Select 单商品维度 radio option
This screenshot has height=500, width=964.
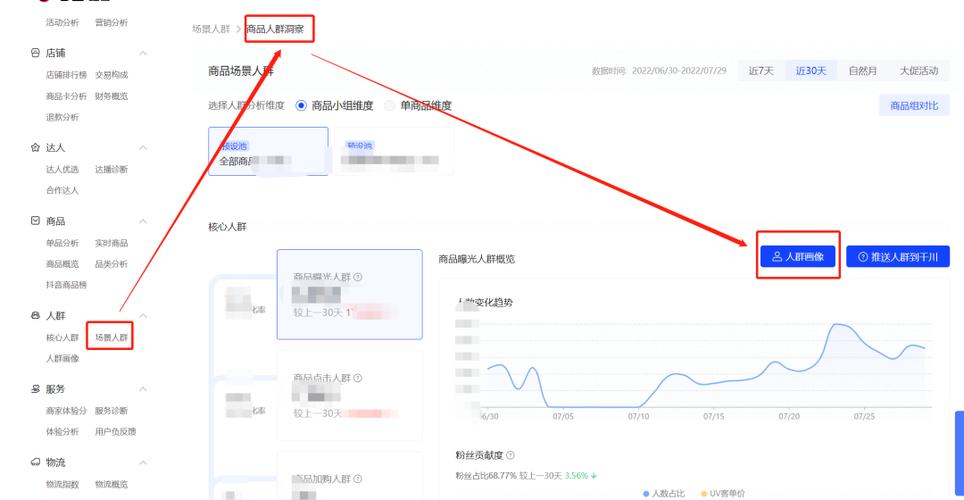point(390,106)
